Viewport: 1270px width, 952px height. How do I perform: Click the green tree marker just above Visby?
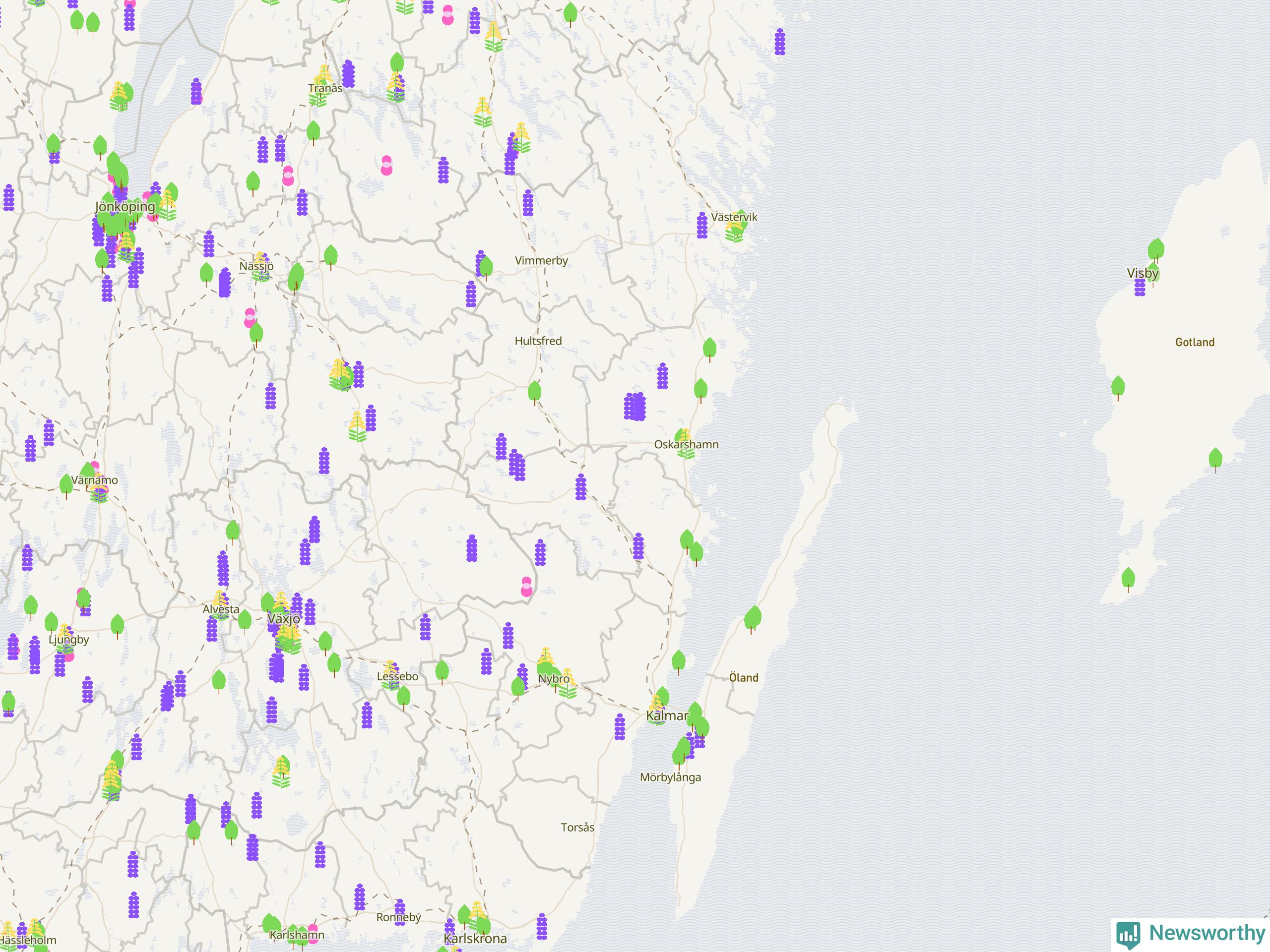coord(1156,251)
